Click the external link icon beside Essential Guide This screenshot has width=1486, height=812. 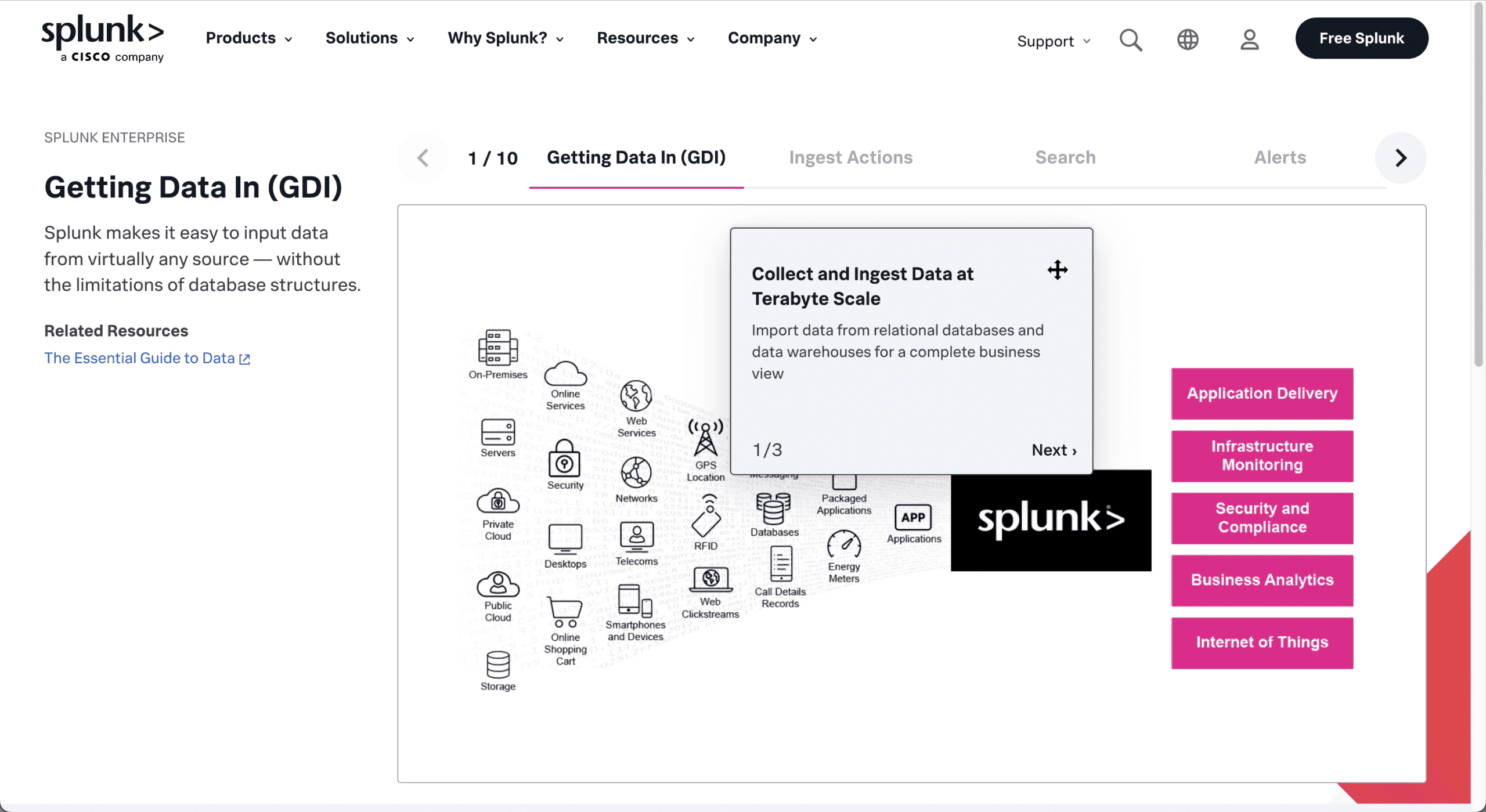pyautogui.click(x=244, y=358)
